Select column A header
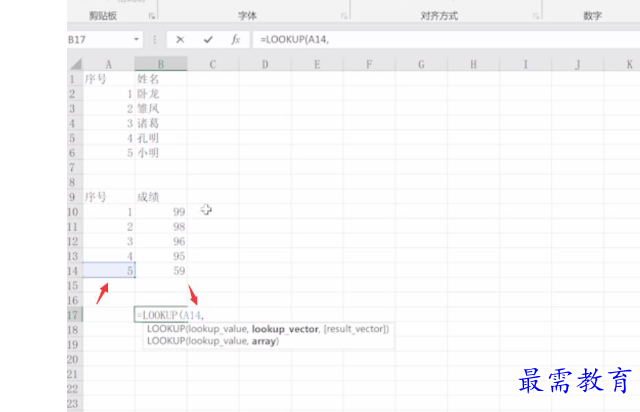This screenshot has height=412, width=640. pyautogui.click(x=109, y=64)
